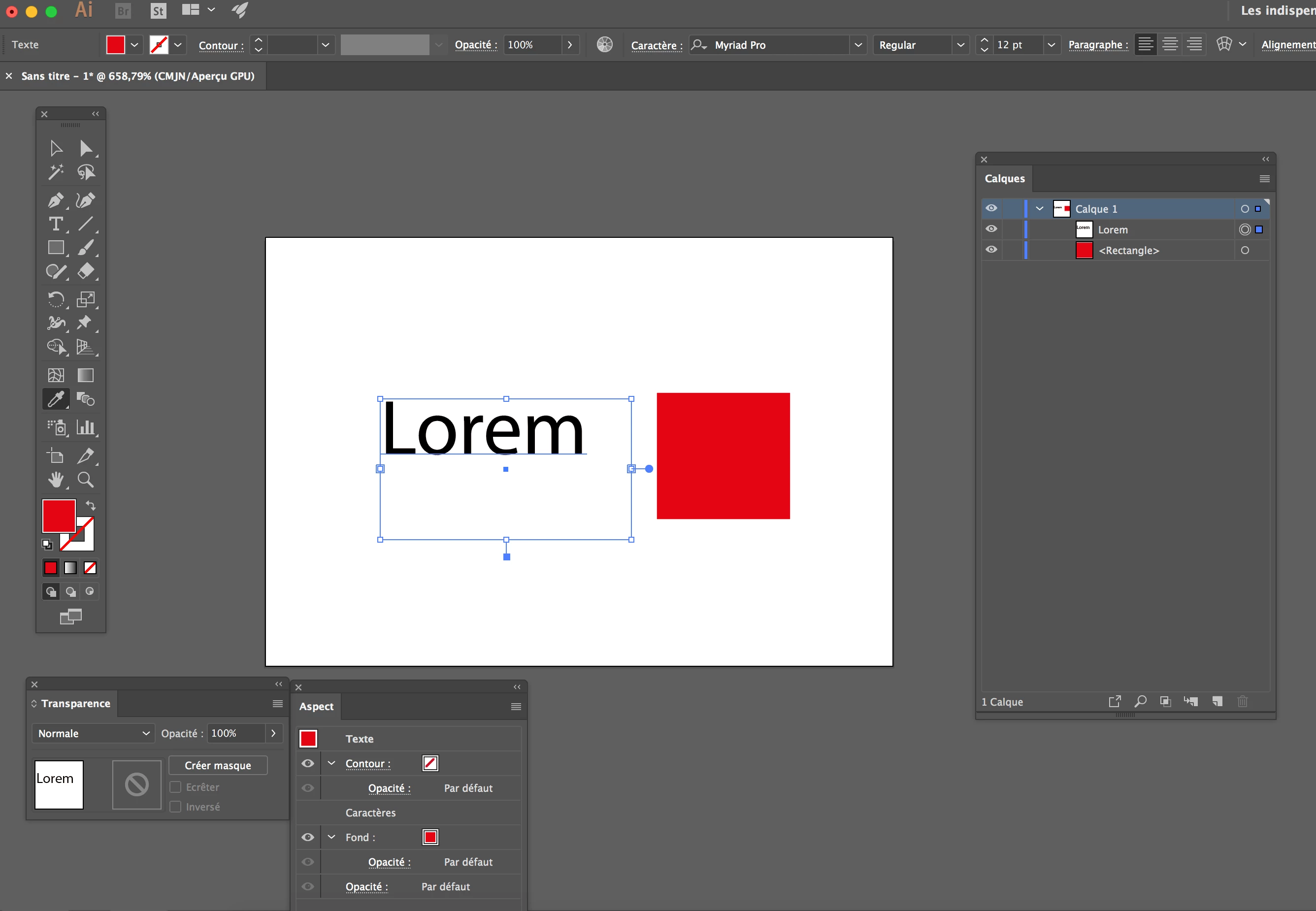Click the trash icon in Calques panel
This screenshot has width=1316, height=911.
[1242, 702]
